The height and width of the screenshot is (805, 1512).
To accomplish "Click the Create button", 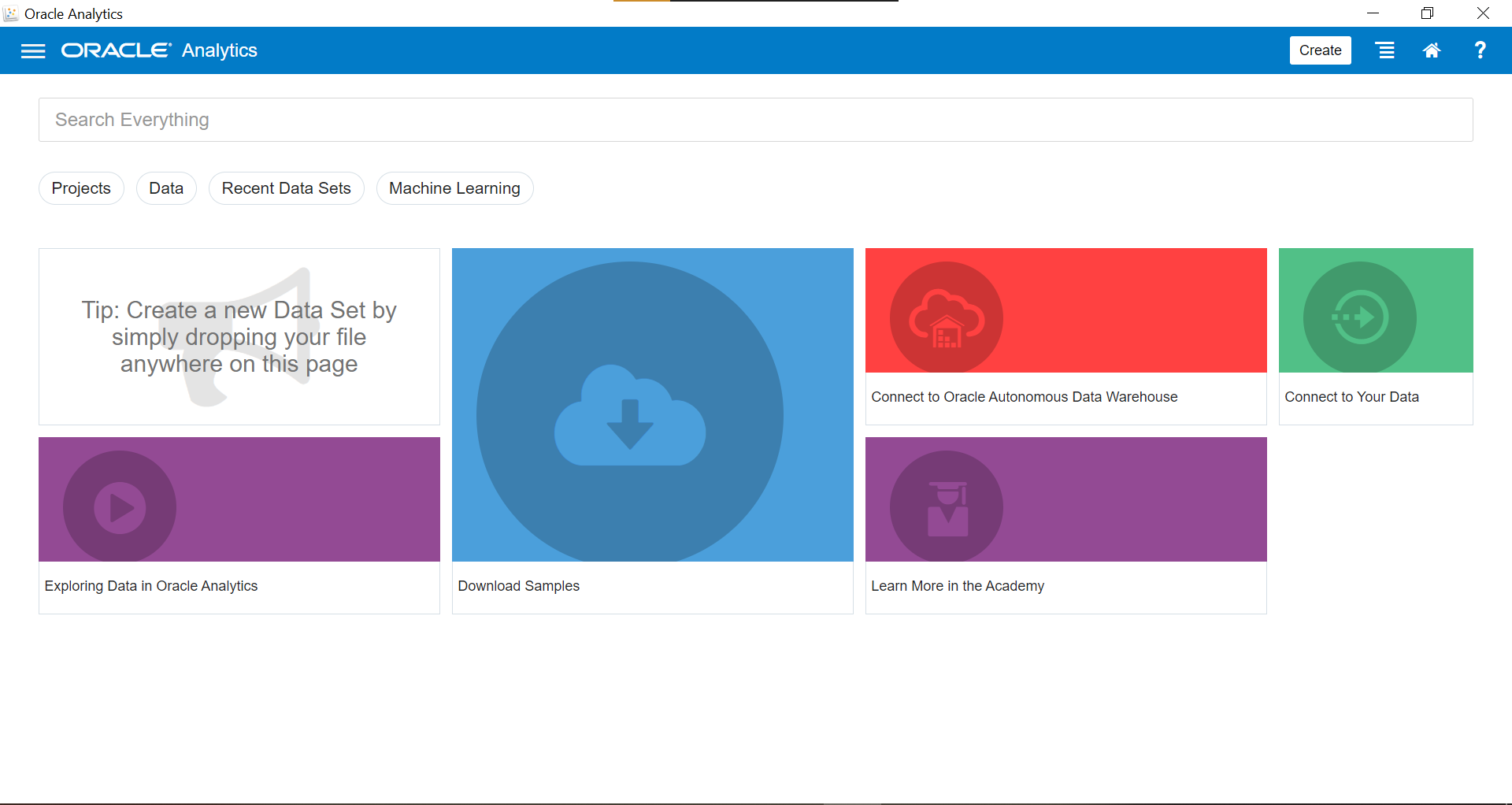I will click(x=1320, y=50).
